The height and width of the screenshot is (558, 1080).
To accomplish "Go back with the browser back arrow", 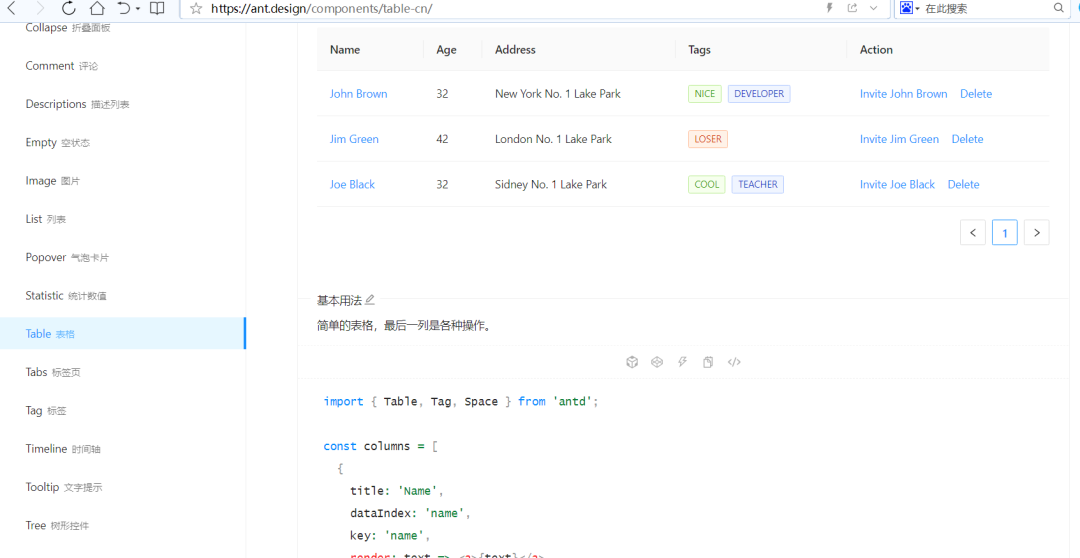I will [12, 8].
